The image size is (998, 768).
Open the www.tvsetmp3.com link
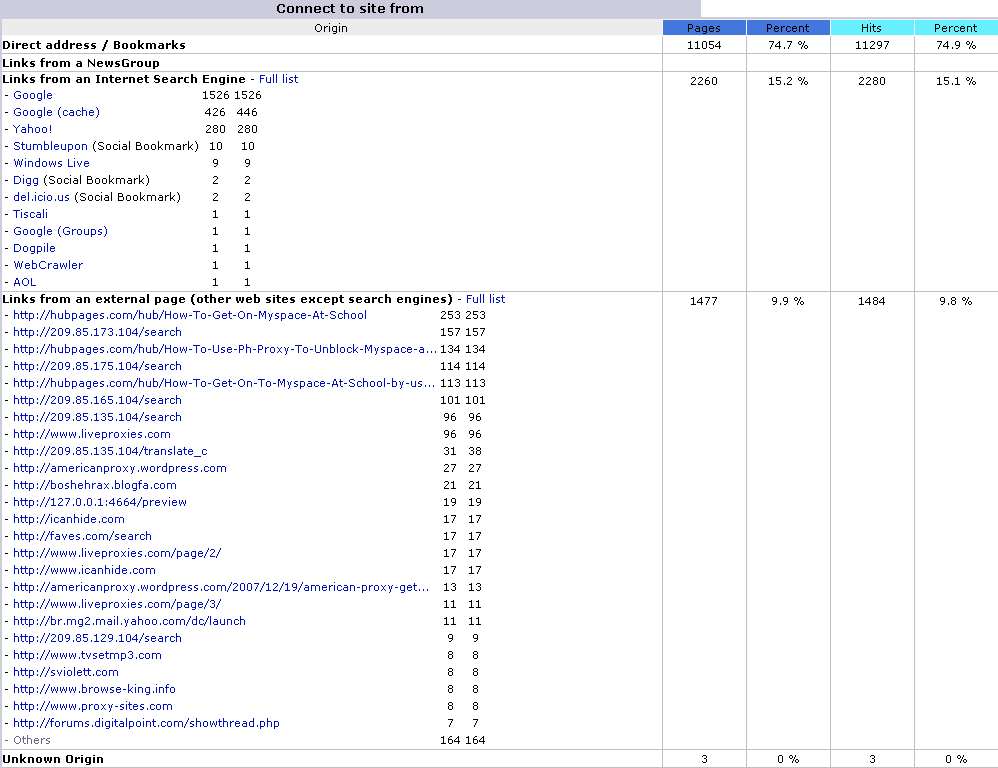pos(87,655)
